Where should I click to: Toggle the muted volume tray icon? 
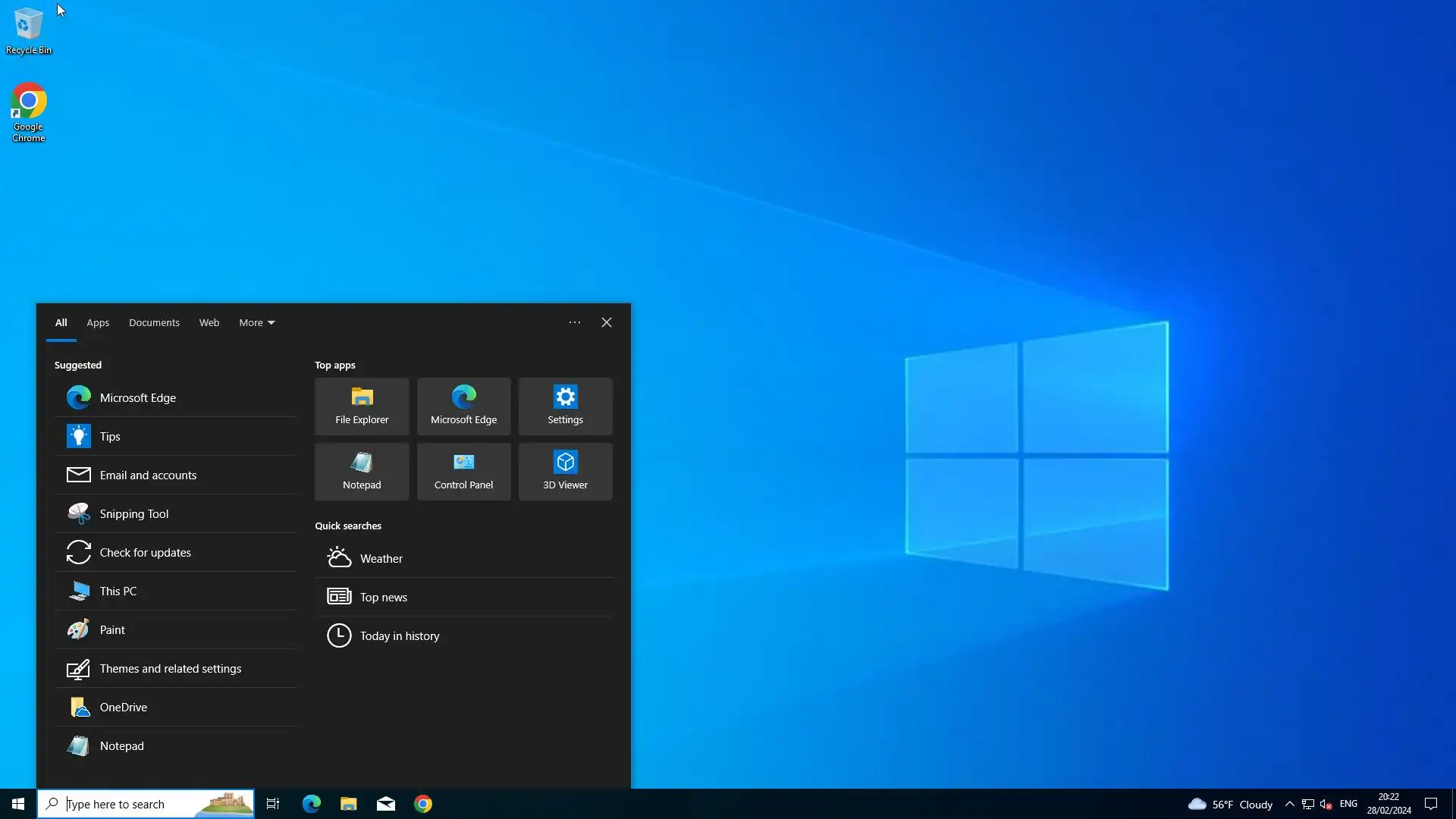(1326, 804)
